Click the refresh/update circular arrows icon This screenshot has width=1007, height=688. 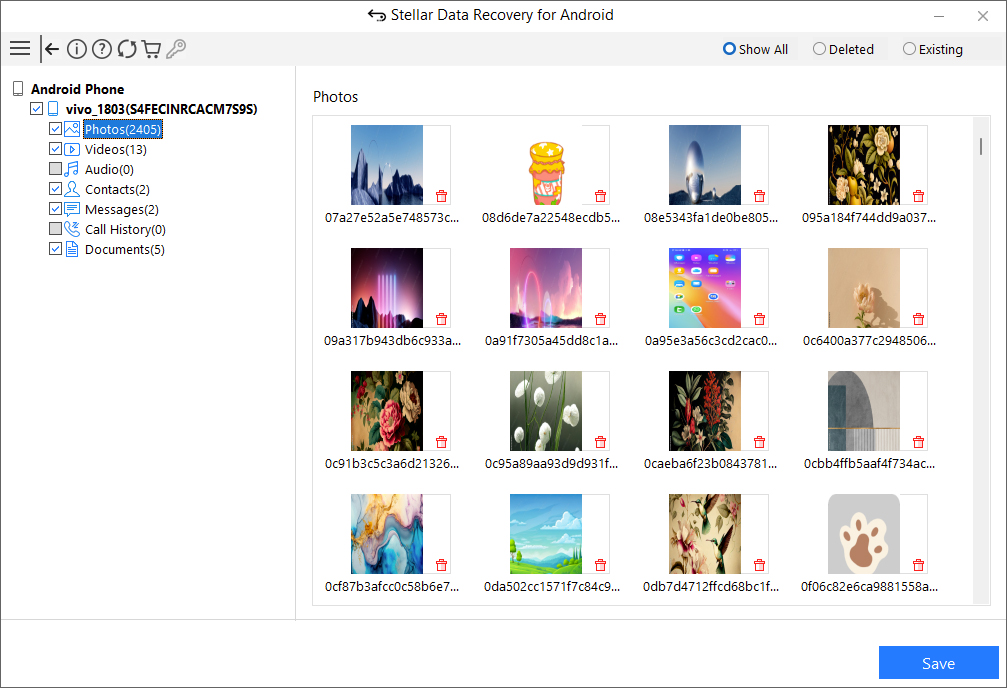click(x=127, y=49)
